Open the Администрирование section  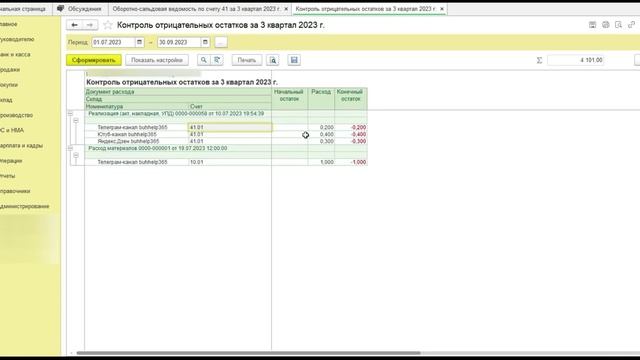[x=24, y=206]
